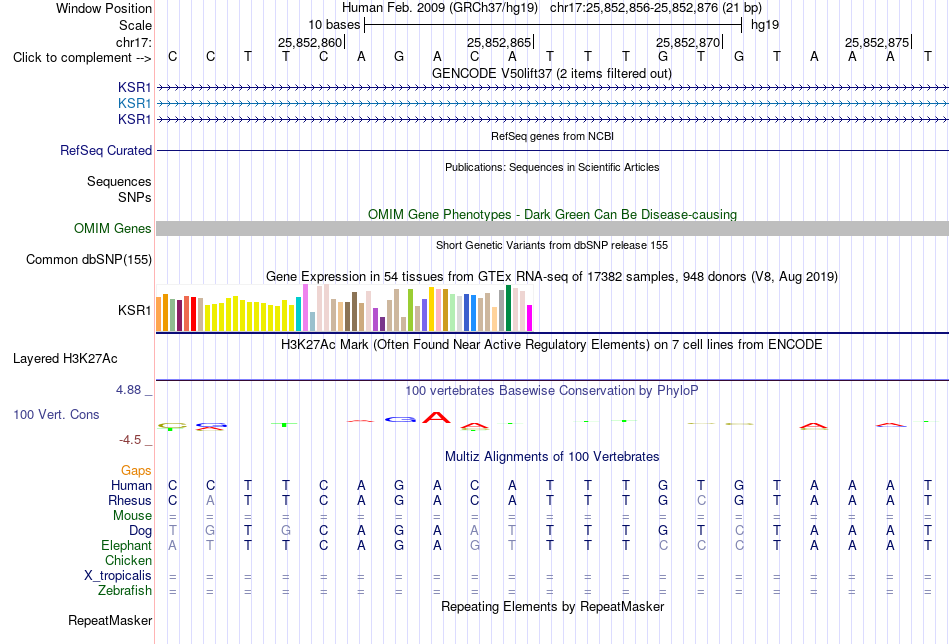
Task: Click the 25,852,875 ruler coordinate
Action: [x=877, y=42]
